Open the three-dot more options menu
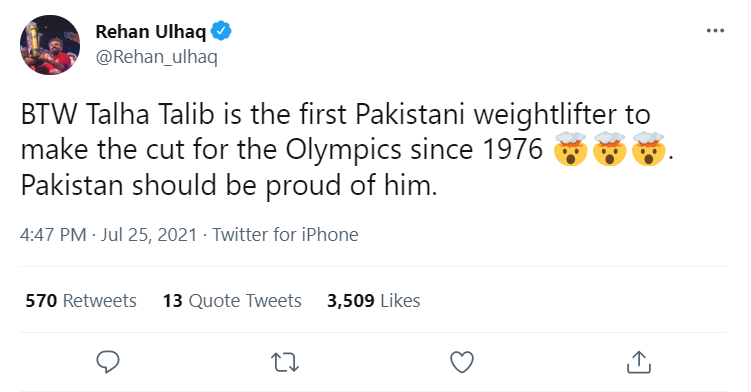Screen dimensions: 751x392 pyautogui.click(x=715, y=31)
